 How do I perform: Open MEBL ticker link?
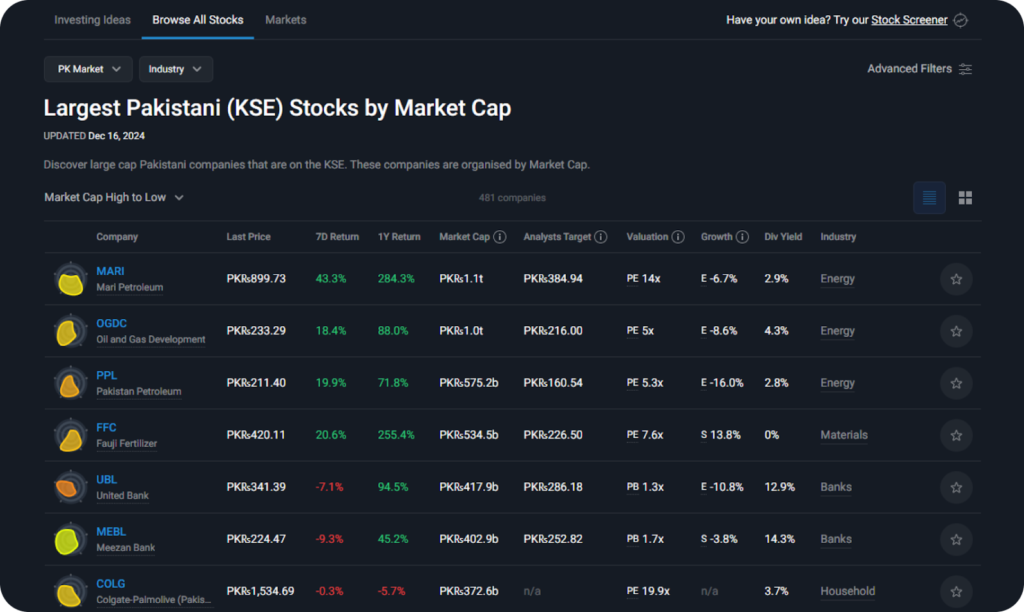[x=111, y=532]
